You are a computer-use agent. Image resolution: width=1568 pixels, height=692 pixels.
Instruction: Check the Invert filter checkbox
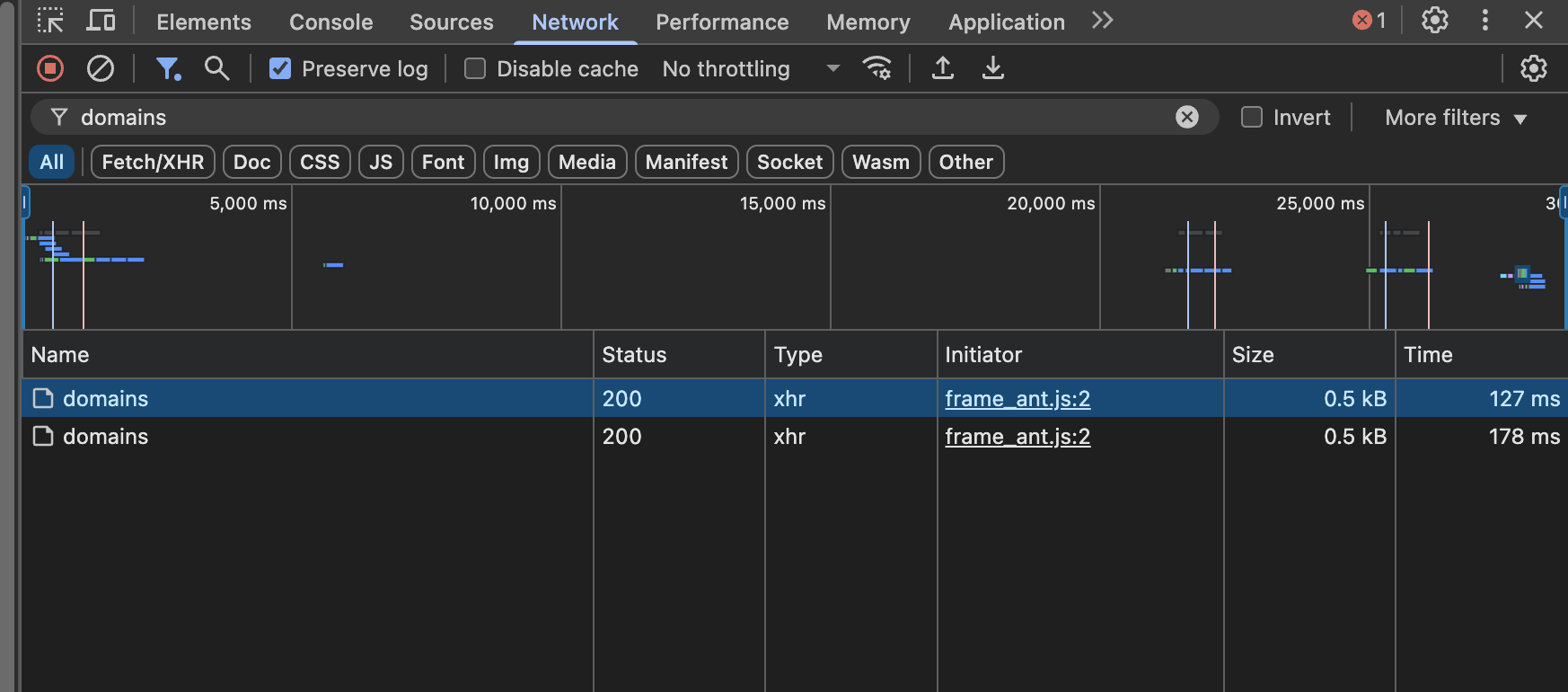click(1252, 118)
